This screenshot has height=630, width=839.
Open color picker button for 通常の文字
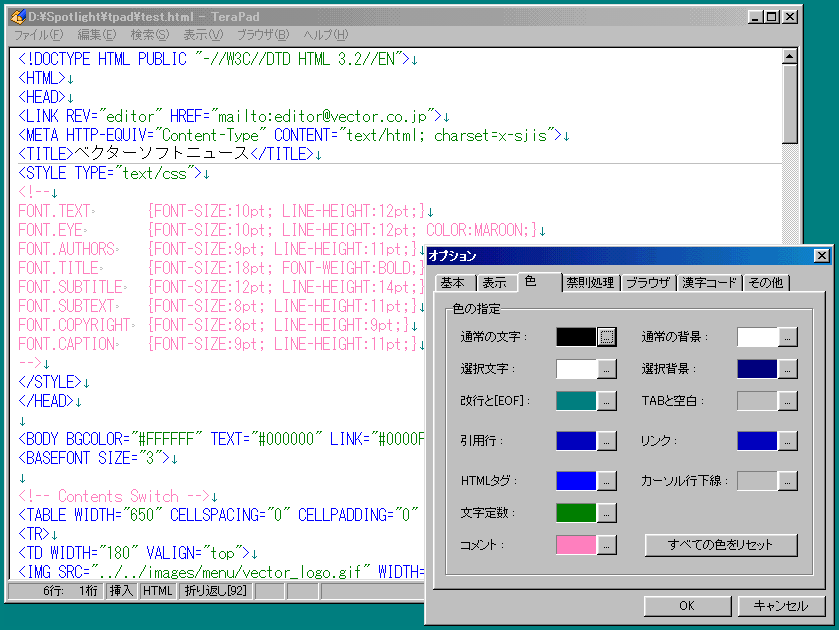(606, 337)
